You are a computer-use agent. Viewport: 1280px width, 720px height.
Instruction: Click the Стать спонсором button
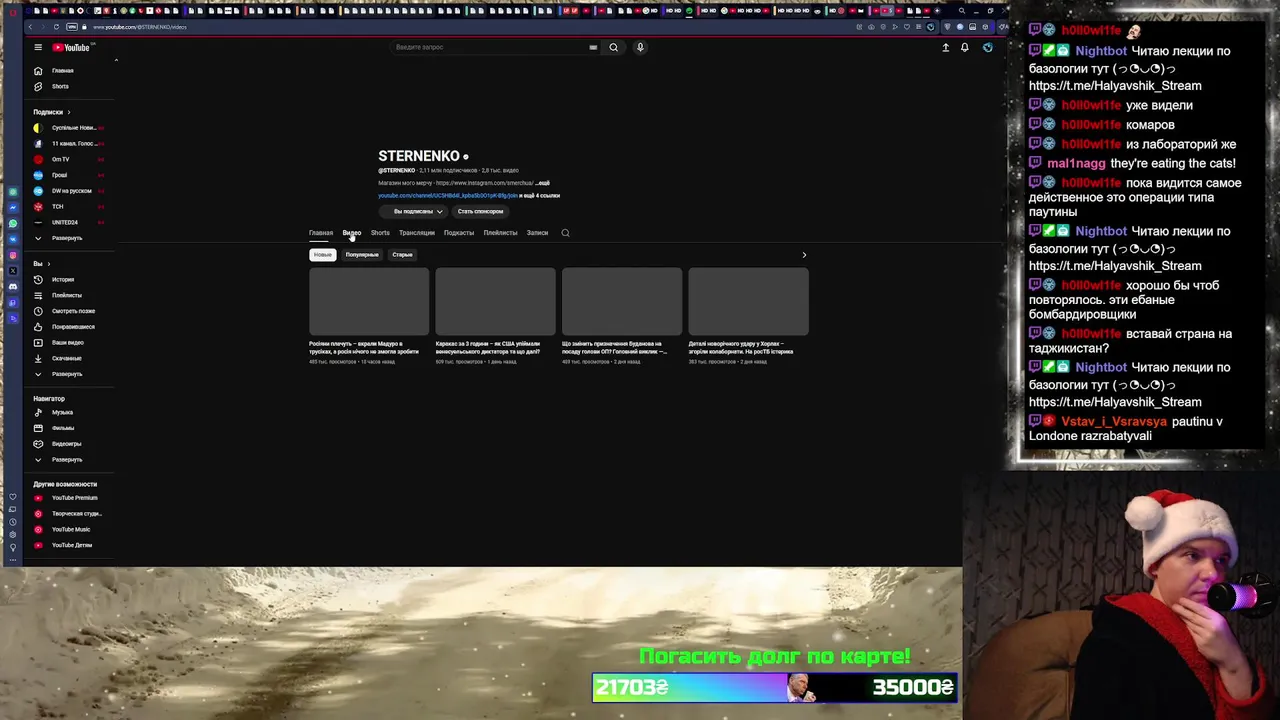[x=480, y=212]
